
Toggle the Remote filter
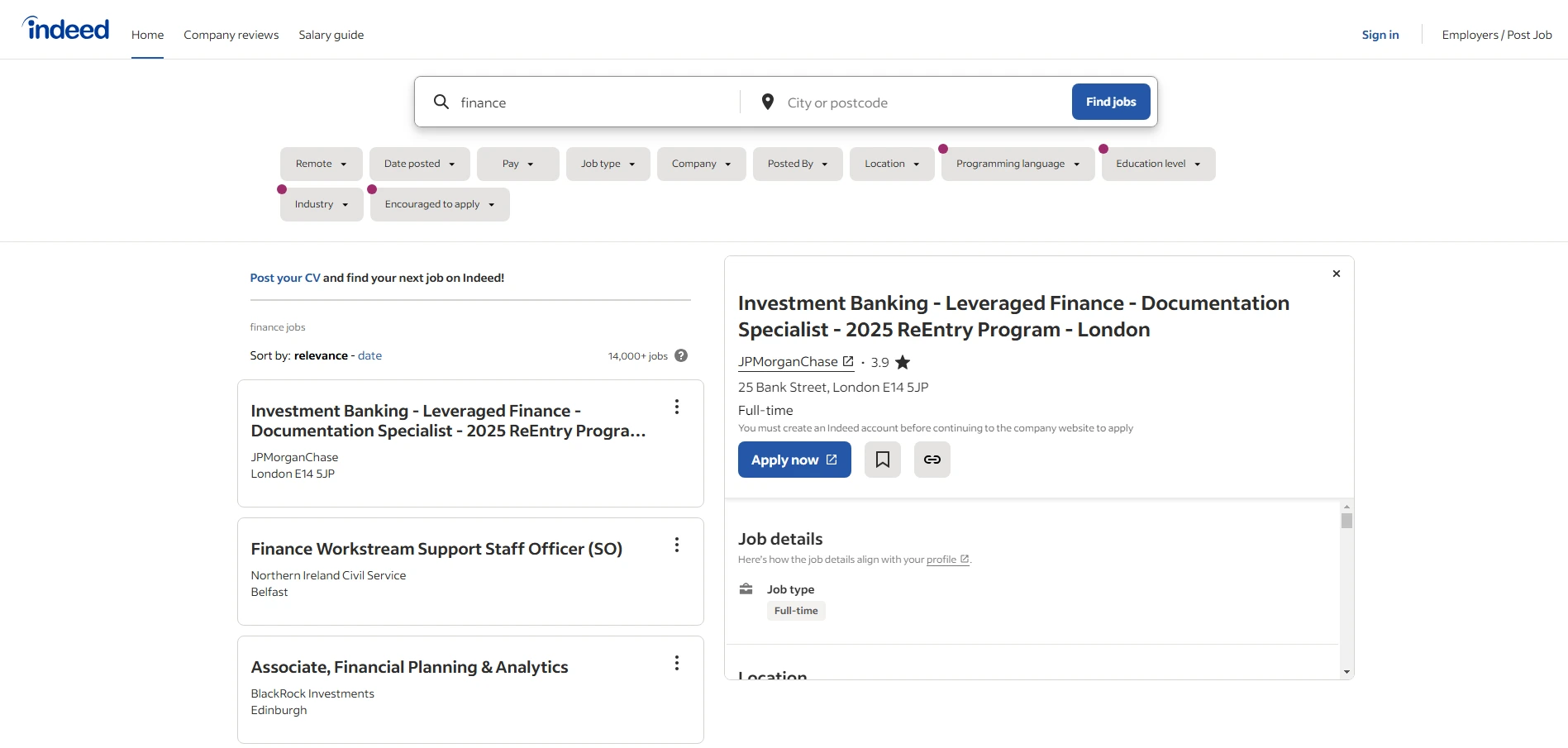[321, 163]
